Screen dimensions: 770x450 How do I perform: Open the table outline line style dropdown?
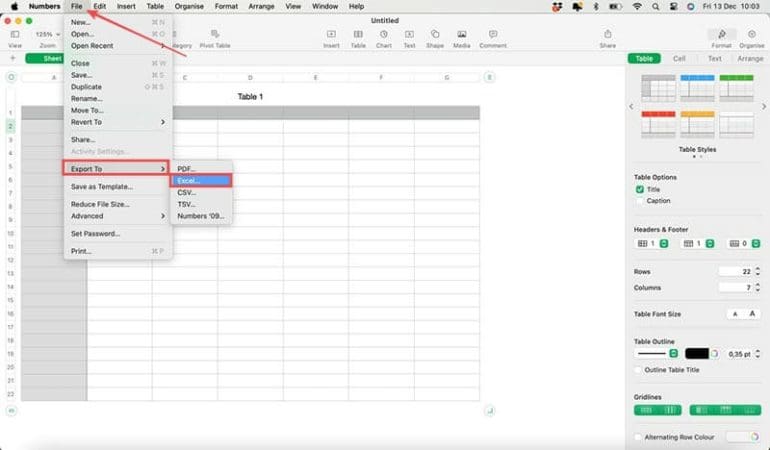click(657, 354)
